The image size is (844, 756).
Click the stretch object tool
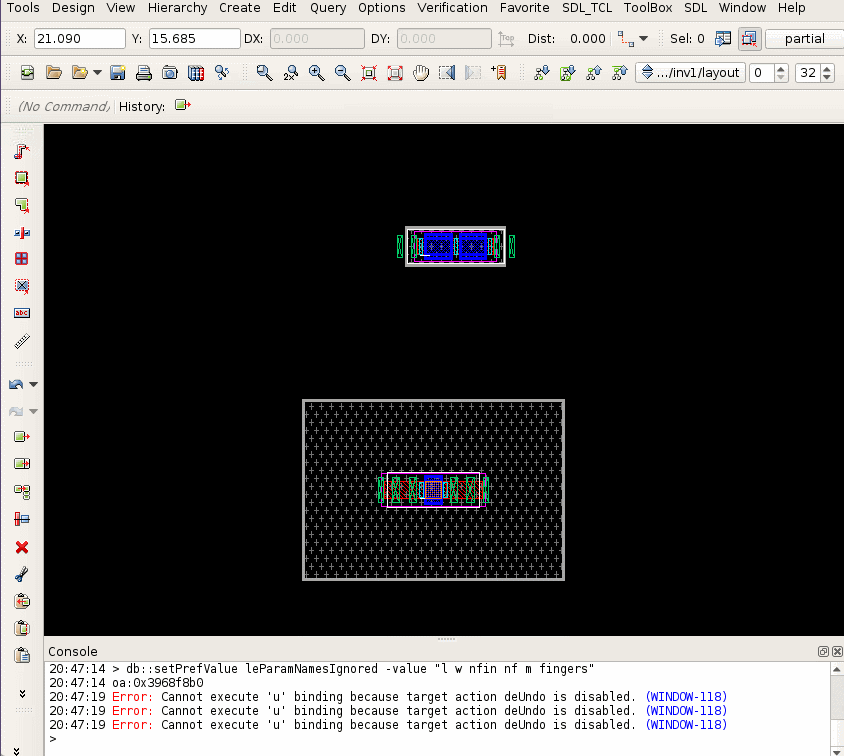click(x=22, y=463)
